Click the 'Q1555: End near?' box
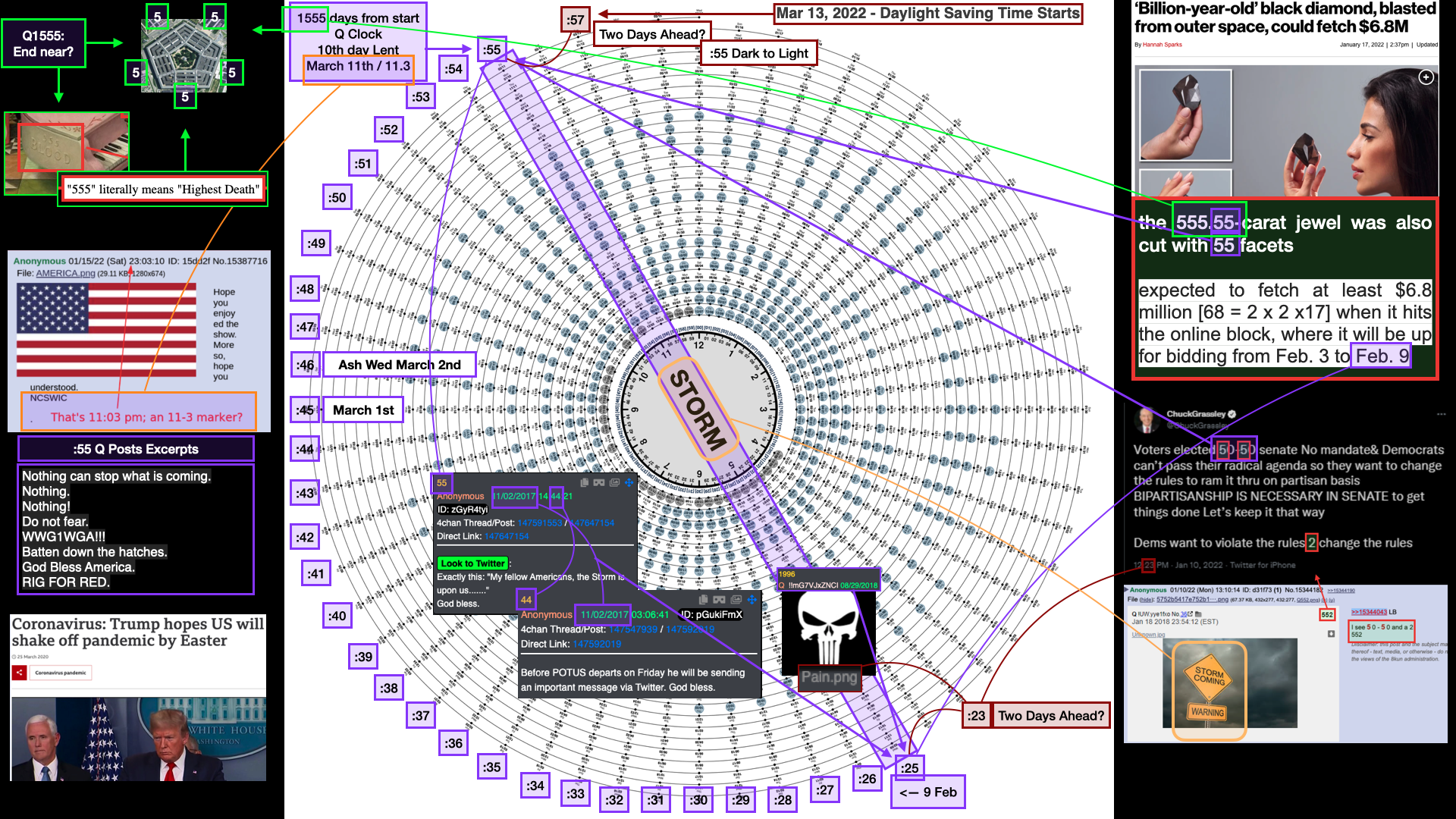Image resolution: width=1456 pixels, height=819 pixels. tap(43, 44)
